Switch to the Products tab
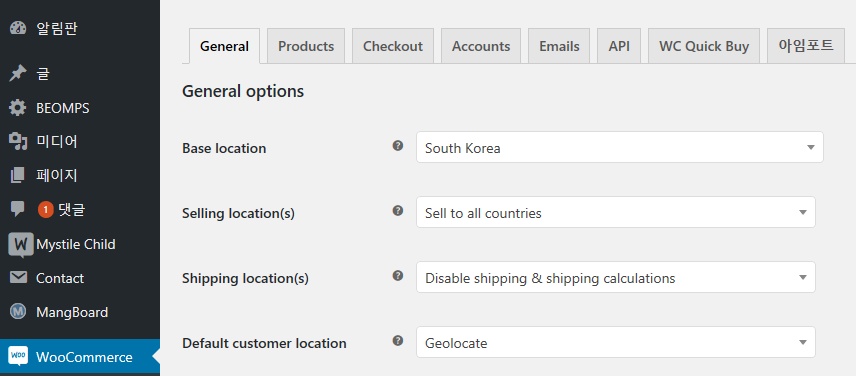Viewport: 856px width, 376px height. [306, 46]
